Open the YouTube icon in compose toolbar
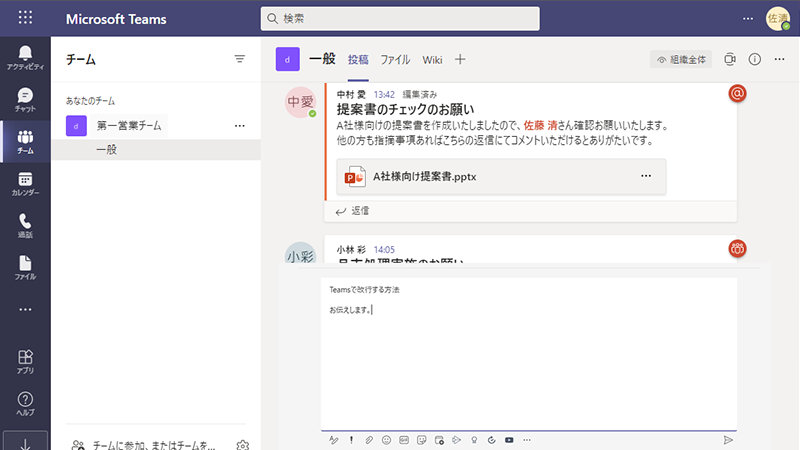 [509, 440]
